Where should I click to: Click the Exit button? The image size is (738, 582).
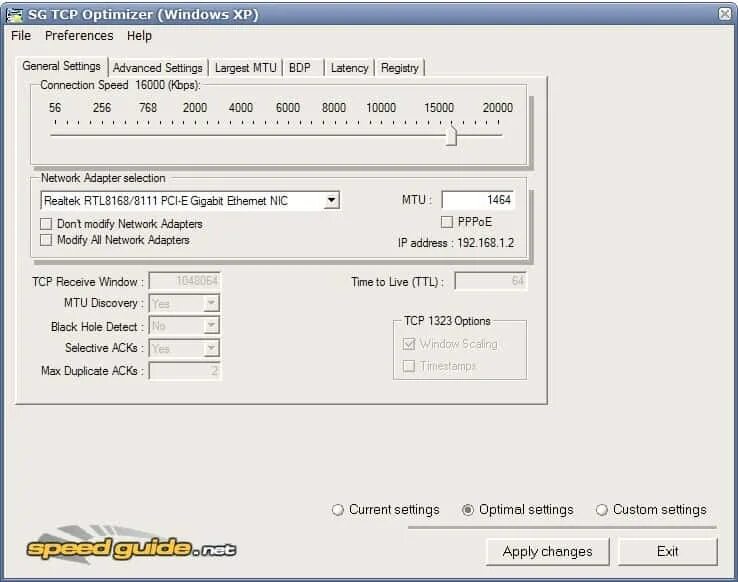click(667, 551)
